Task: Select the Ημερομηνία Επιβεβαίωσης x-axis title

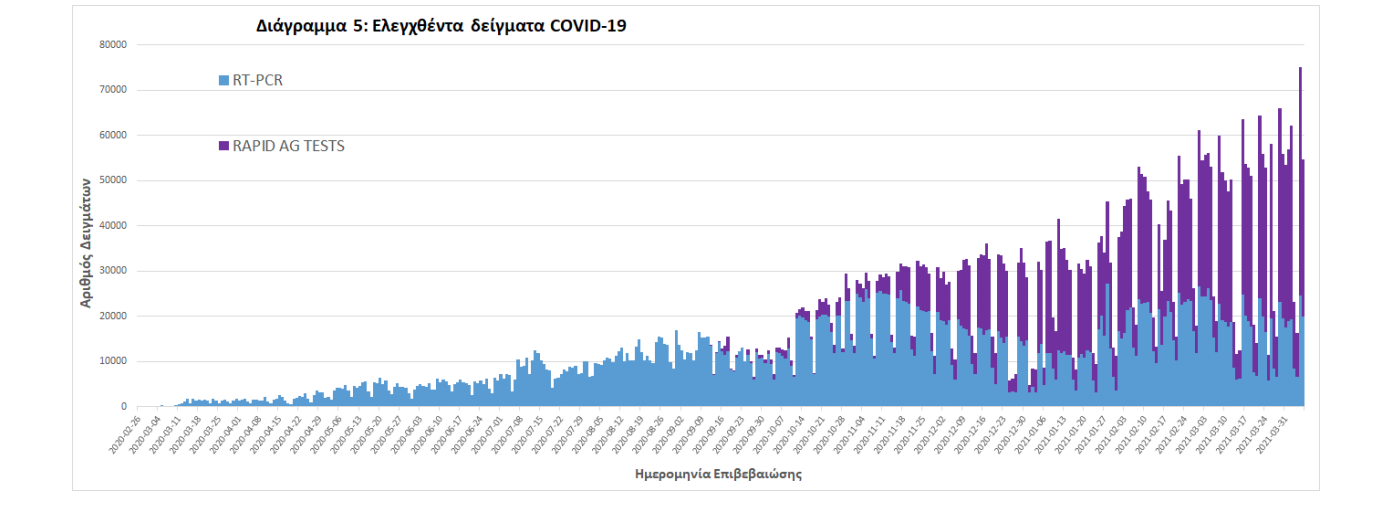Action: pyautogui.click(x=718, y=474)
